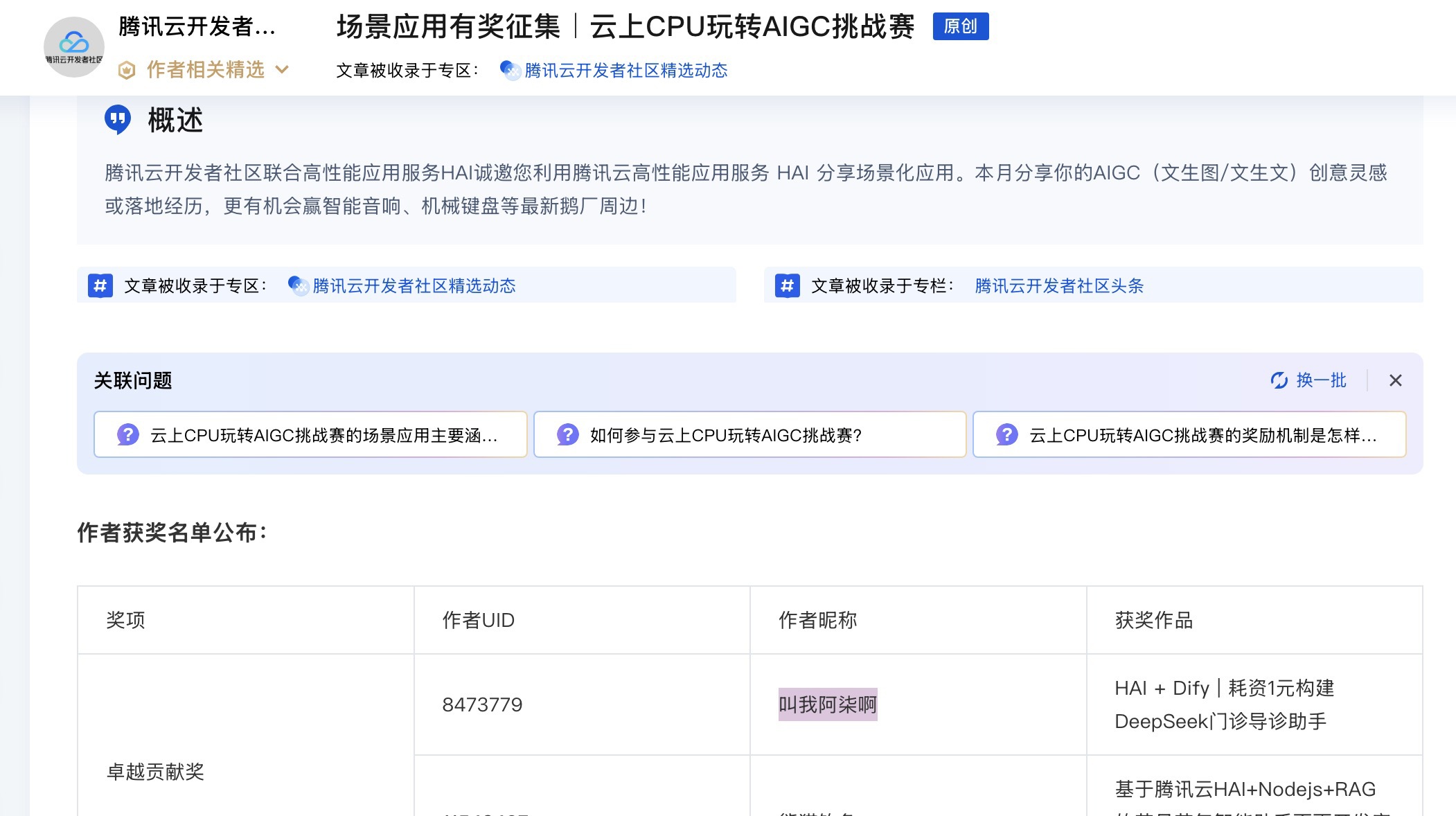Screen dimensions: 1456x816
Task: Open the question 如何参与云上CPU玩转AIGC挑战赛
Action: click(725, 435)
